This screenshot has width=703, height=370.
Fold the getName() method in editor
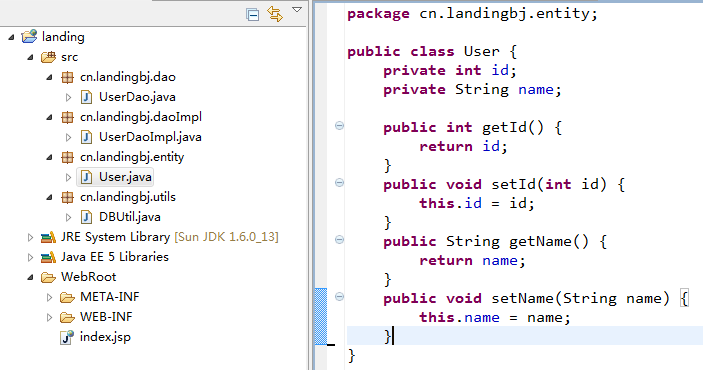tap(339, 239)
